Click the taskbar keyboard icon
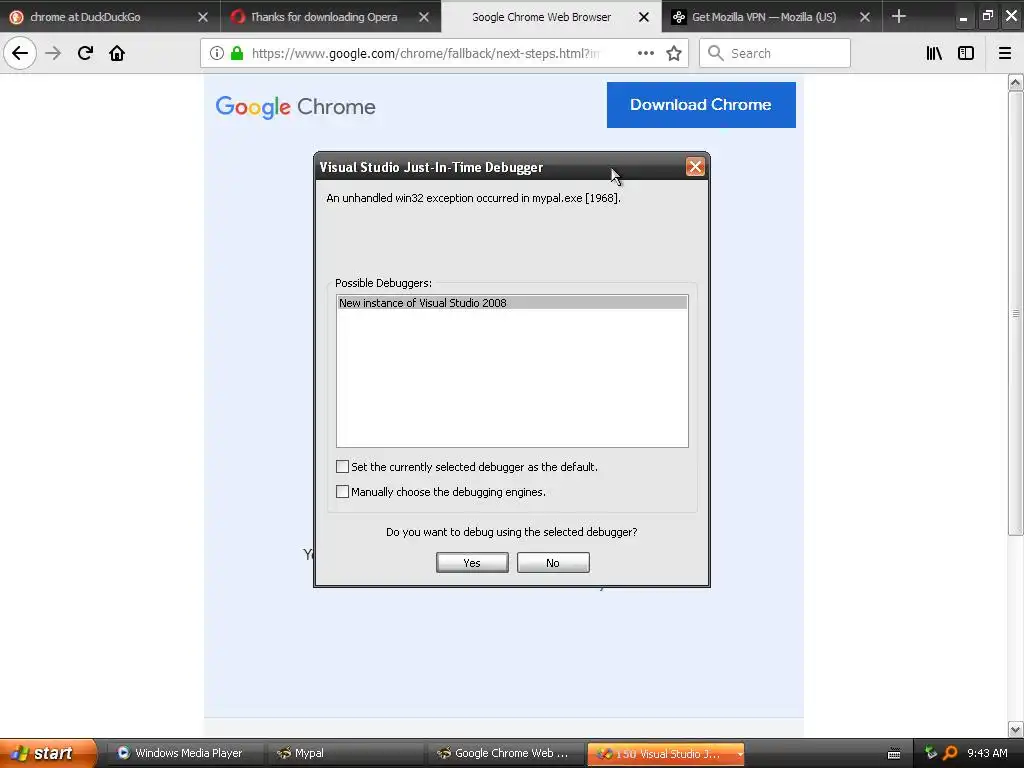1024x768 pixels. pyautogui.click(x=894, y=754)
